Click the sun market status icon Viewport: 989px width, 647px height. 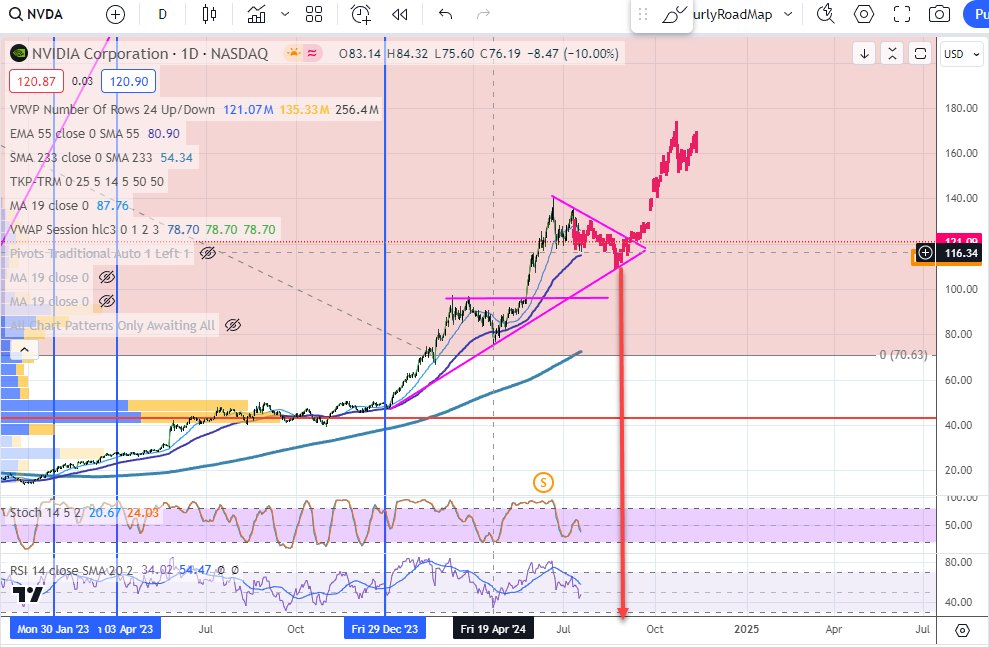(x=293, y=54)
